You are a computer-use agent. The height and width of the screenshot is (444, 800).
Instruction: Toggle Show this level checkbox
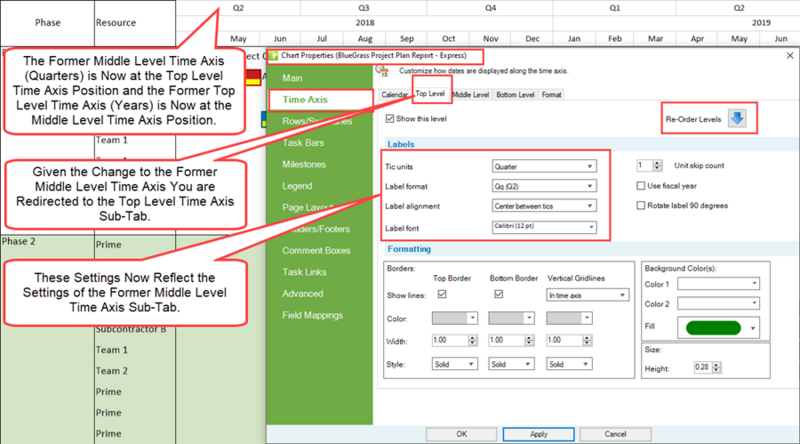(x=390, y=119)
